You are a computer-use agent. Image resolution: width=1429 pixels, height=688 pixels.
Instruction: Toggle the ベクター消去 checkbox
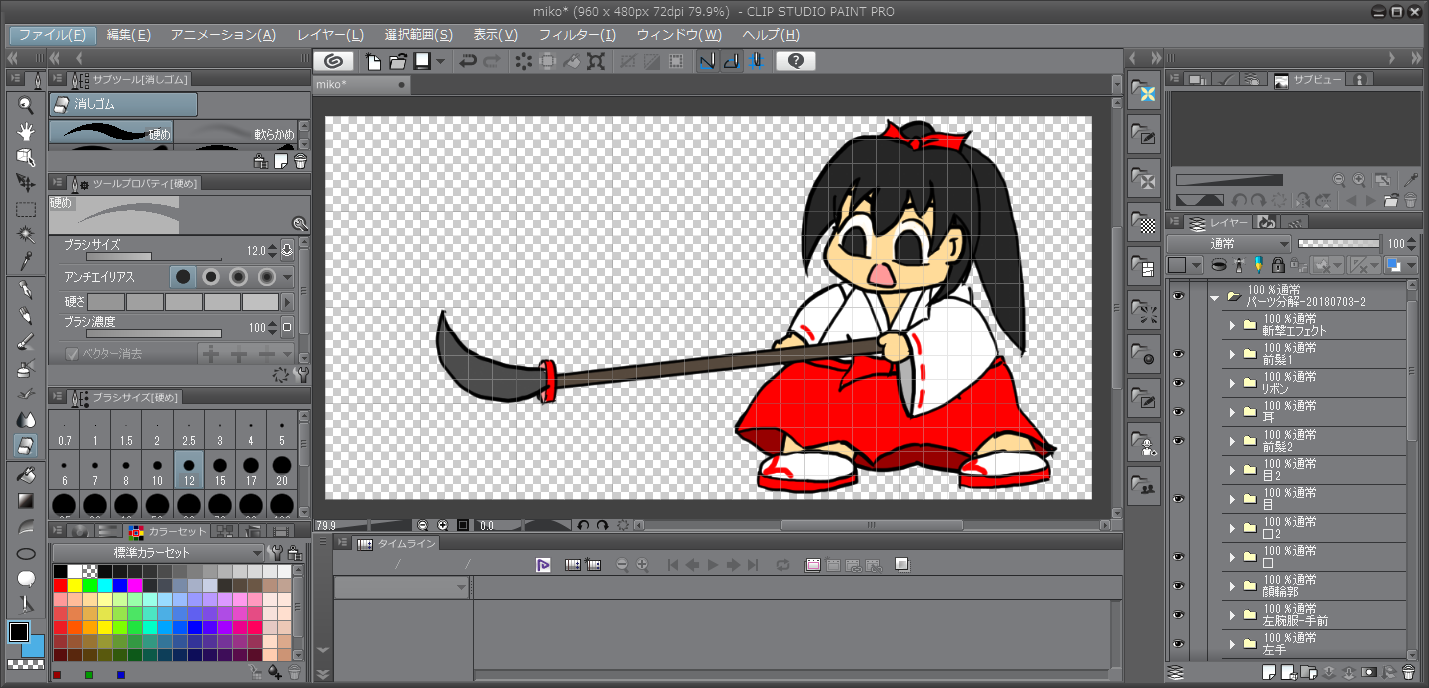(x=73, y=352)
